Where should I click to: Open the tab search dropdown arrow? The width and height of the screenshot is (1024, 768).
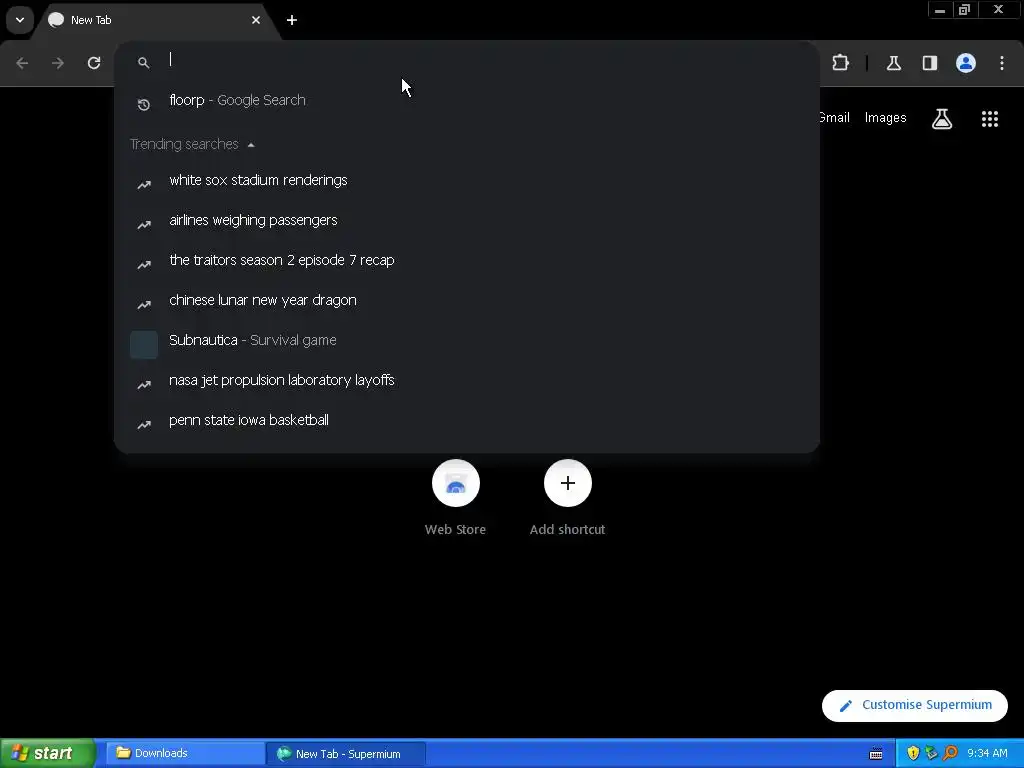click(20, 20)
